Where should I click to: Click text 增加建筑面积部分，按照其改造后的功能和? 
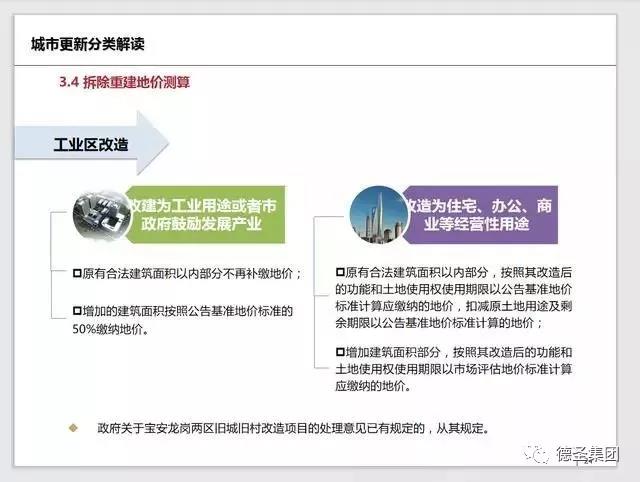459,352
